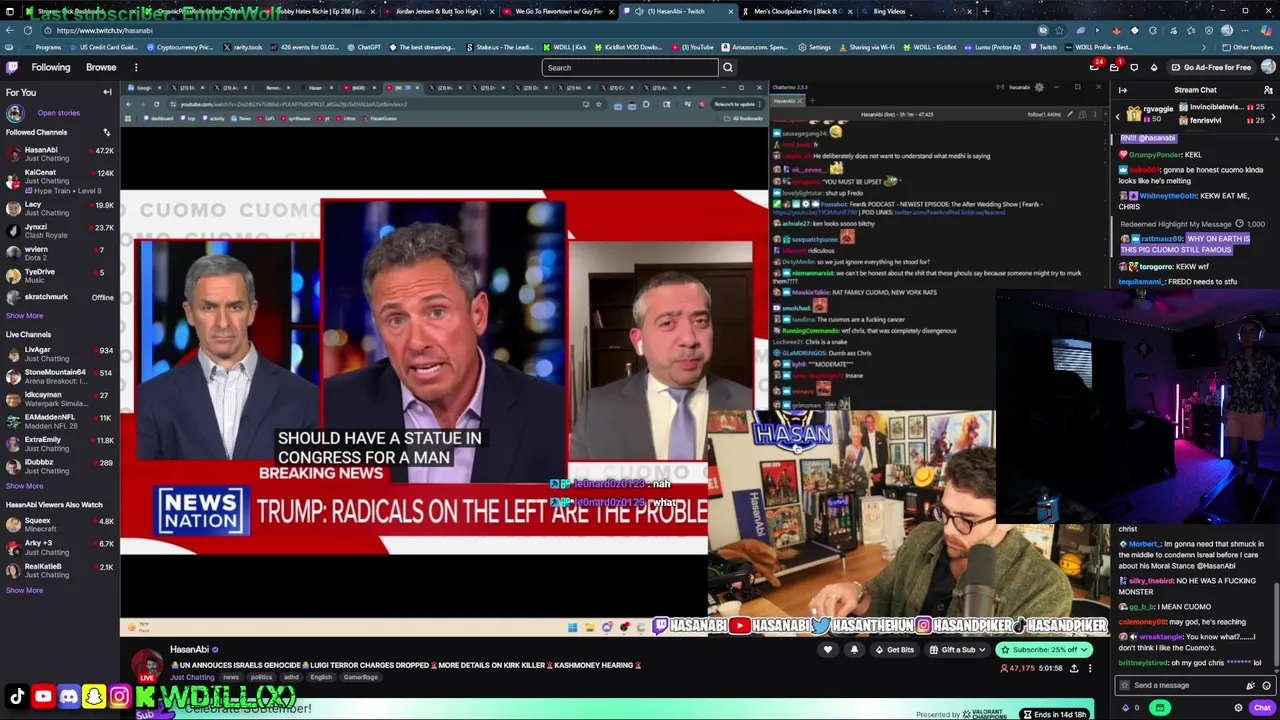The image size is (1280, 720).
Task: Open the Settings bookmark
Action: tap(814, 47)
